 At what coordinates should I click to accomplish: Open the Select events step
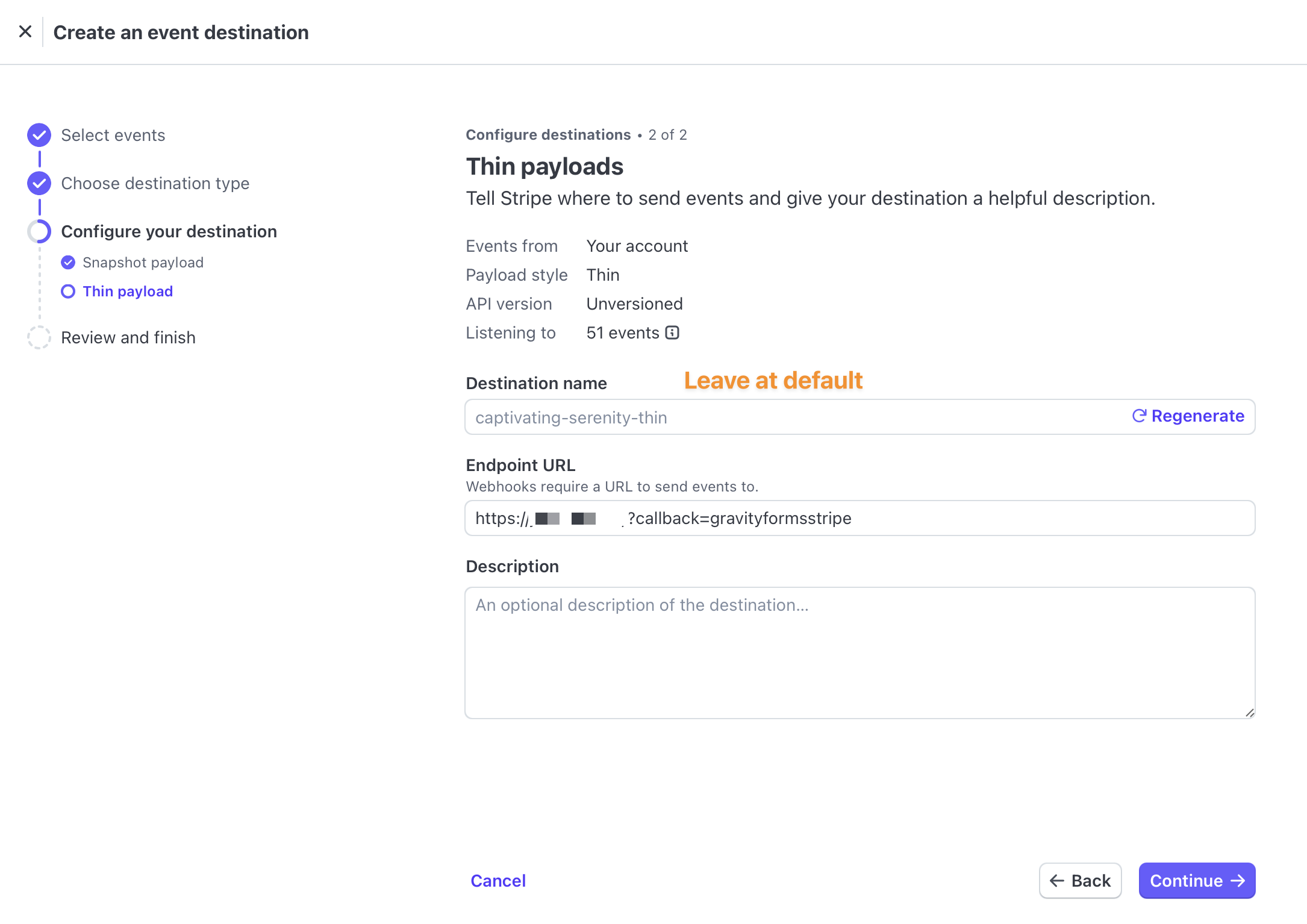coord(113,135)
